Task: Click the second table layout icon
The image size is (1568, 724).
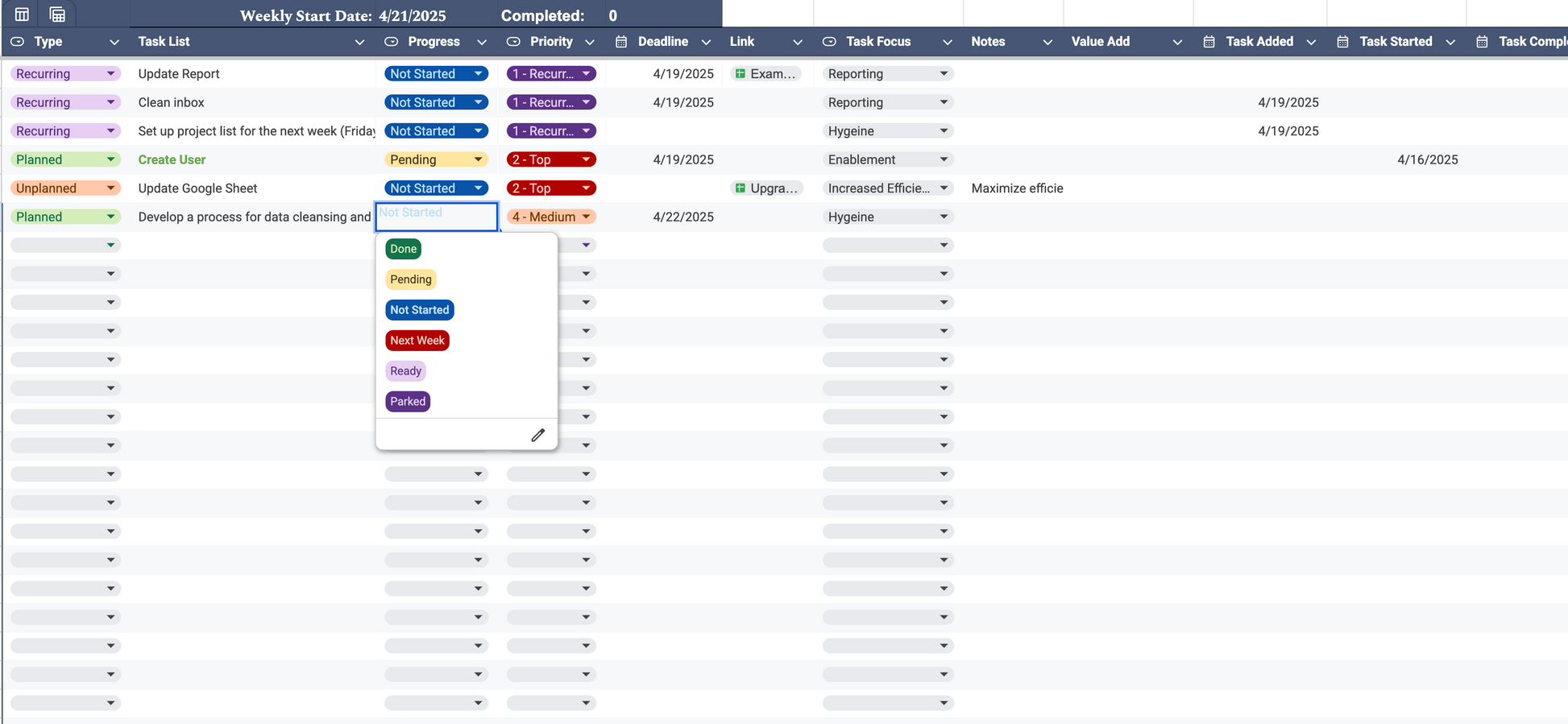Action: point(57,14)
